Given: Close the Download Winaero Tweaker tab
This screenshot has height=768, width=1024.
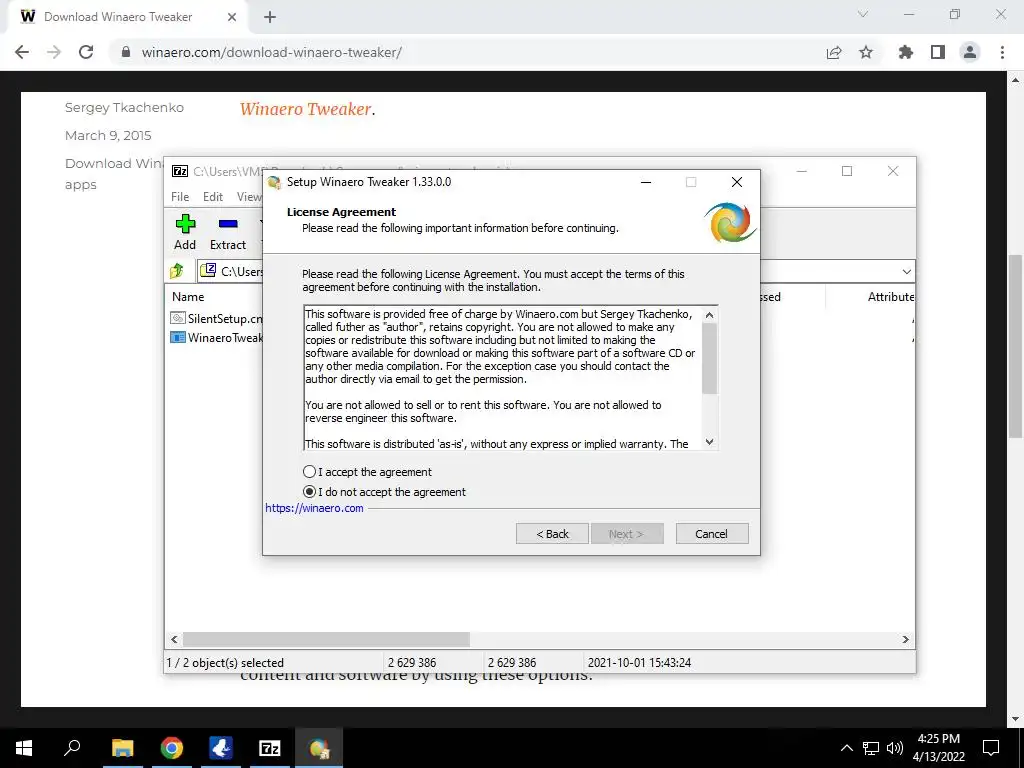Looking at the screenshot, I should pyautogui.click(x=232, y=17).
